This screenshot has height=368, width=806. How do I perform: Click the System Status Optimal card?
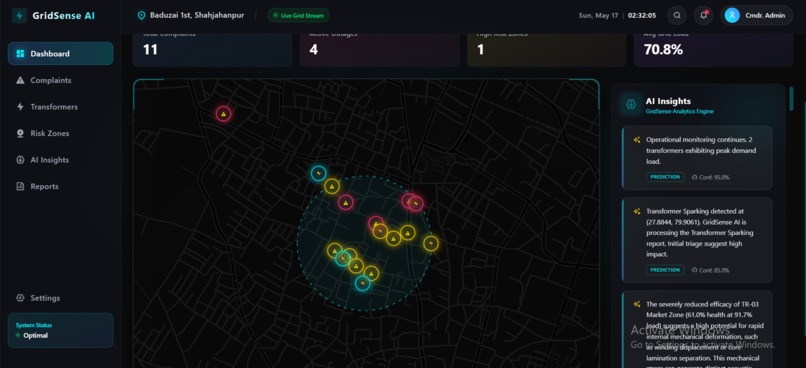point(61,330)
